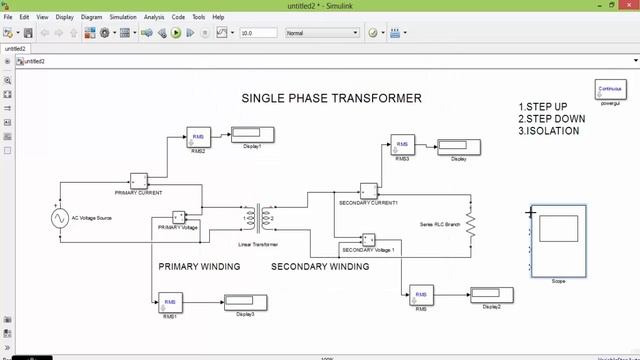Image resolution: width=640 pixels, height=360 pixels.
Task: Open the View menu
Action: click(42, 17)
